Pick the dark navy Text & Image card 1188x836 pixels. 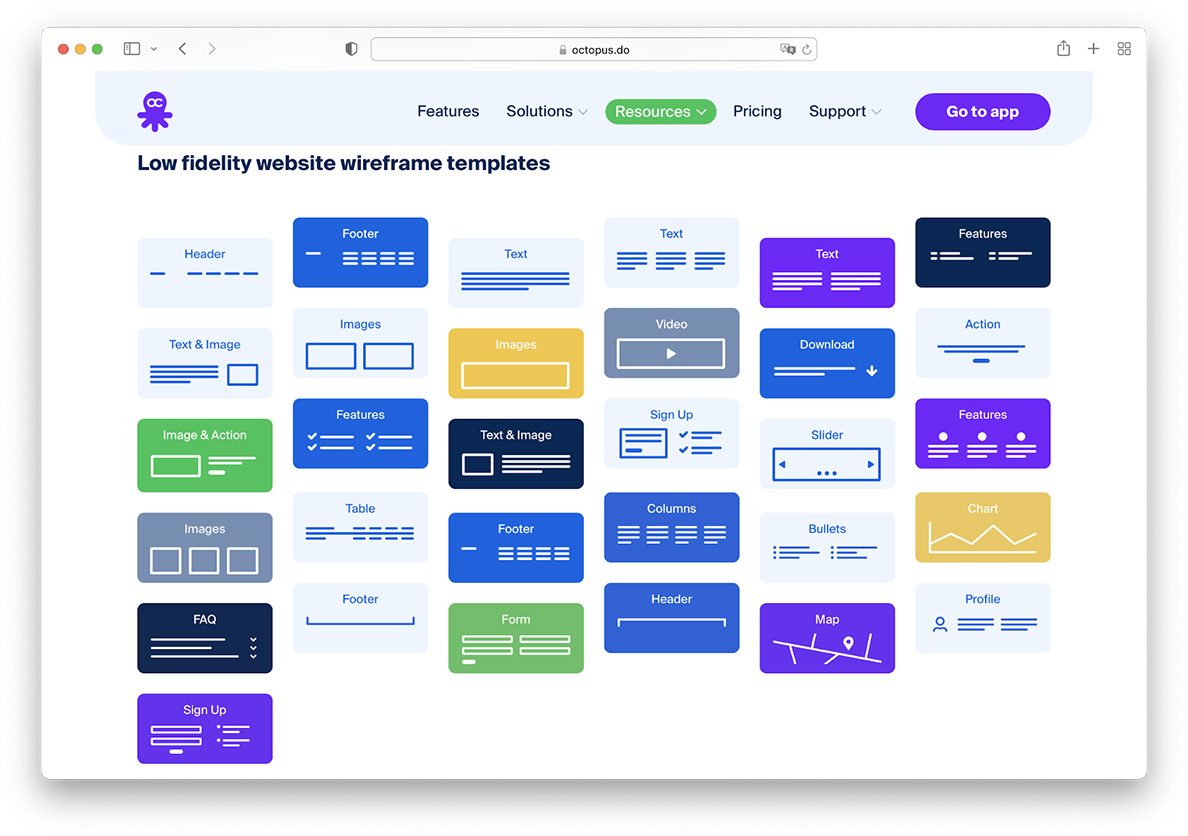pyautogui.click(x=516, y=454)
